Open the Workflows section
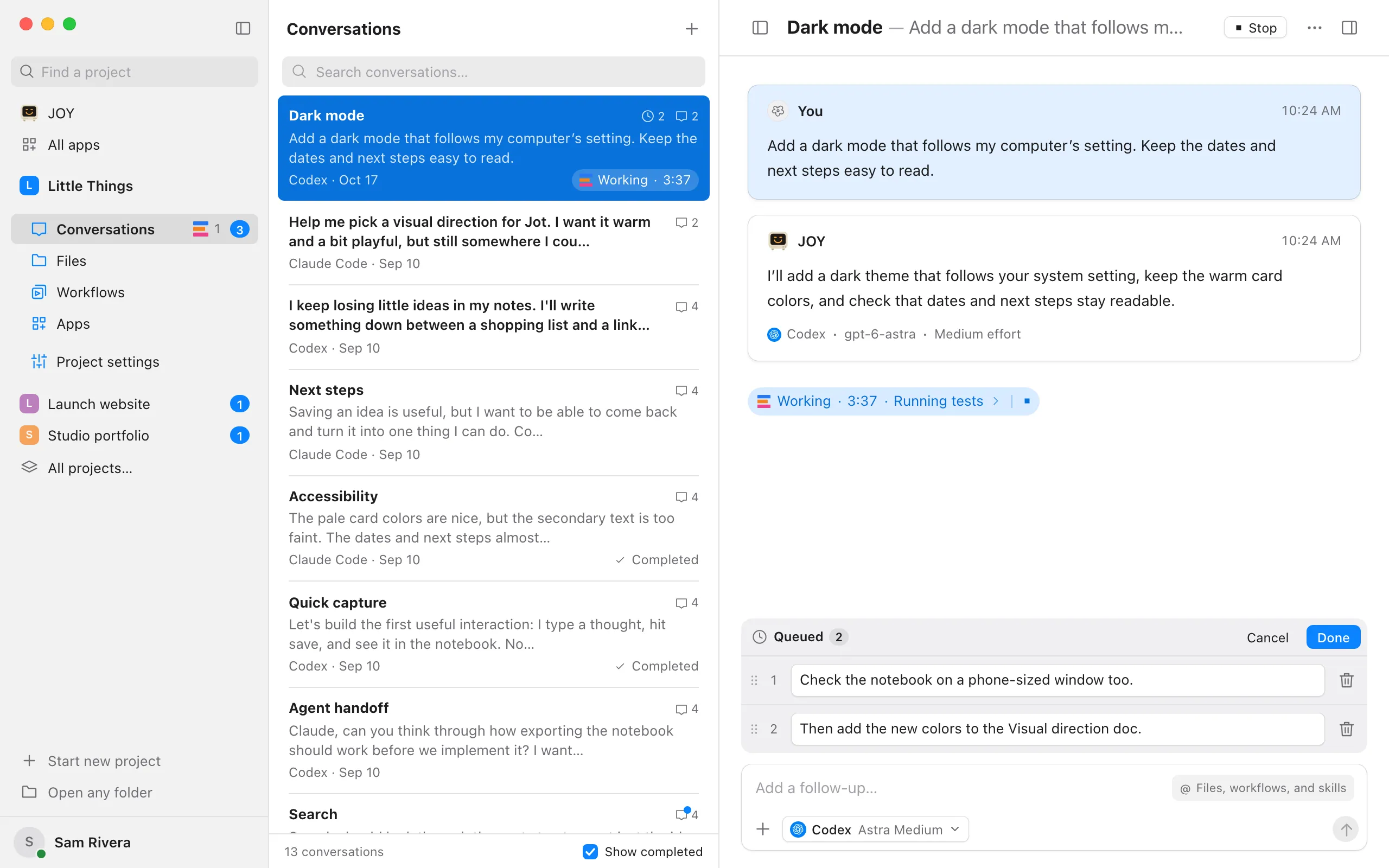 [135, 292]
